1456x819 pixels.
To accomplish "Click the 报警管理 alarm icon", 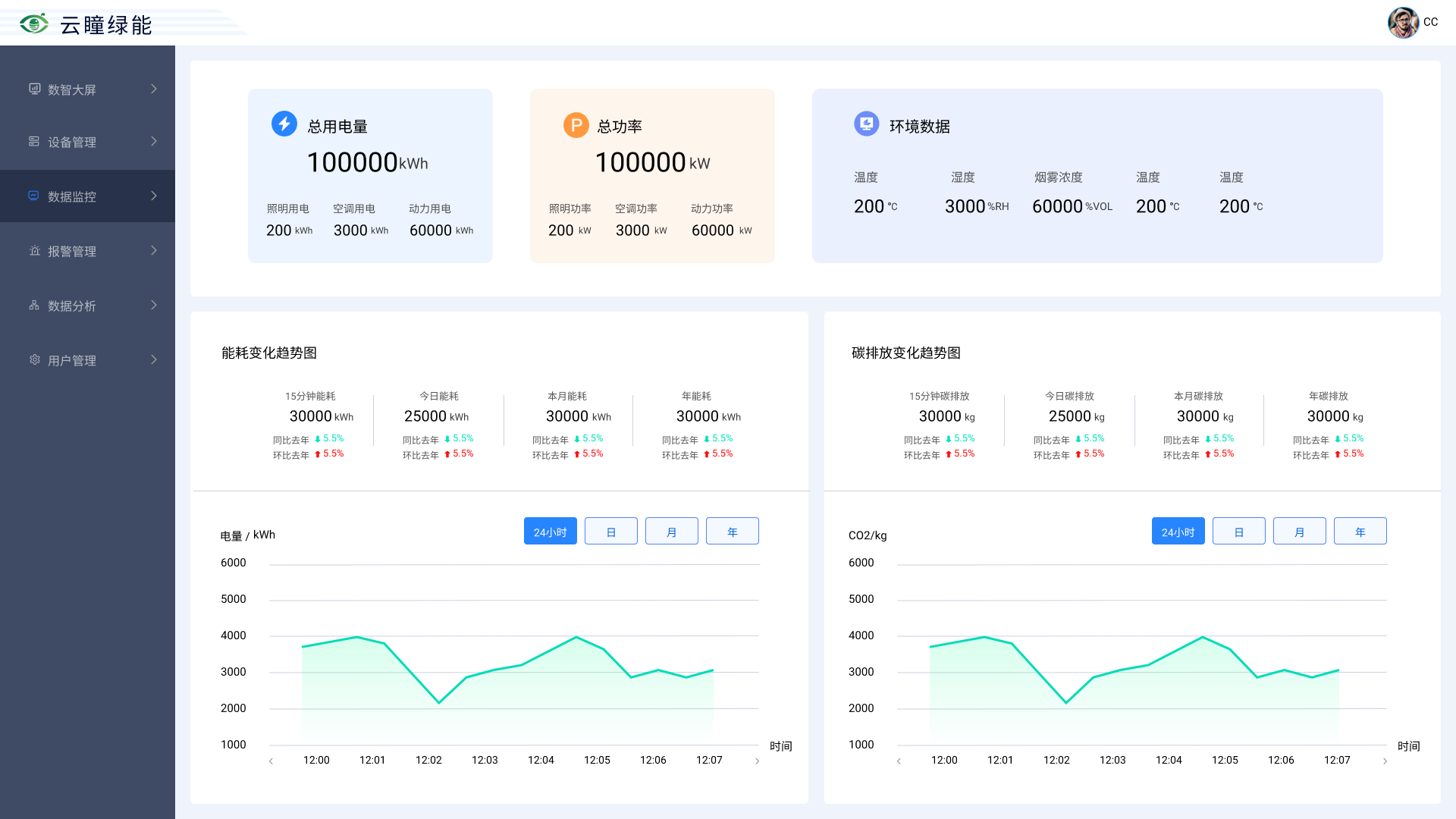I will [x=34, y=251].
